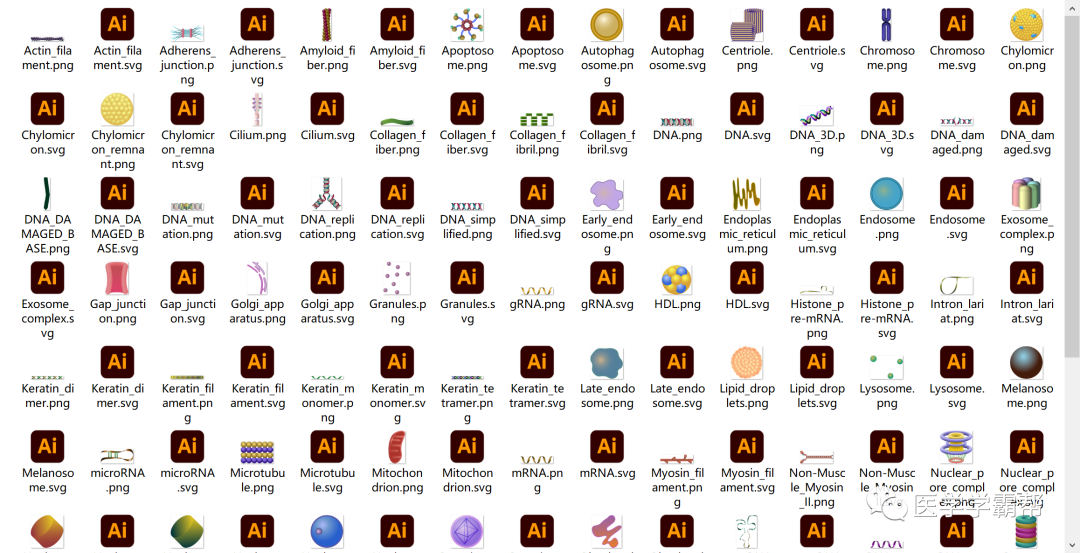The height and width of the screenshot is (553, 1080).
Task: Click the DNA_DAMAGED_BASE.png icon
Action: (48, 194)
